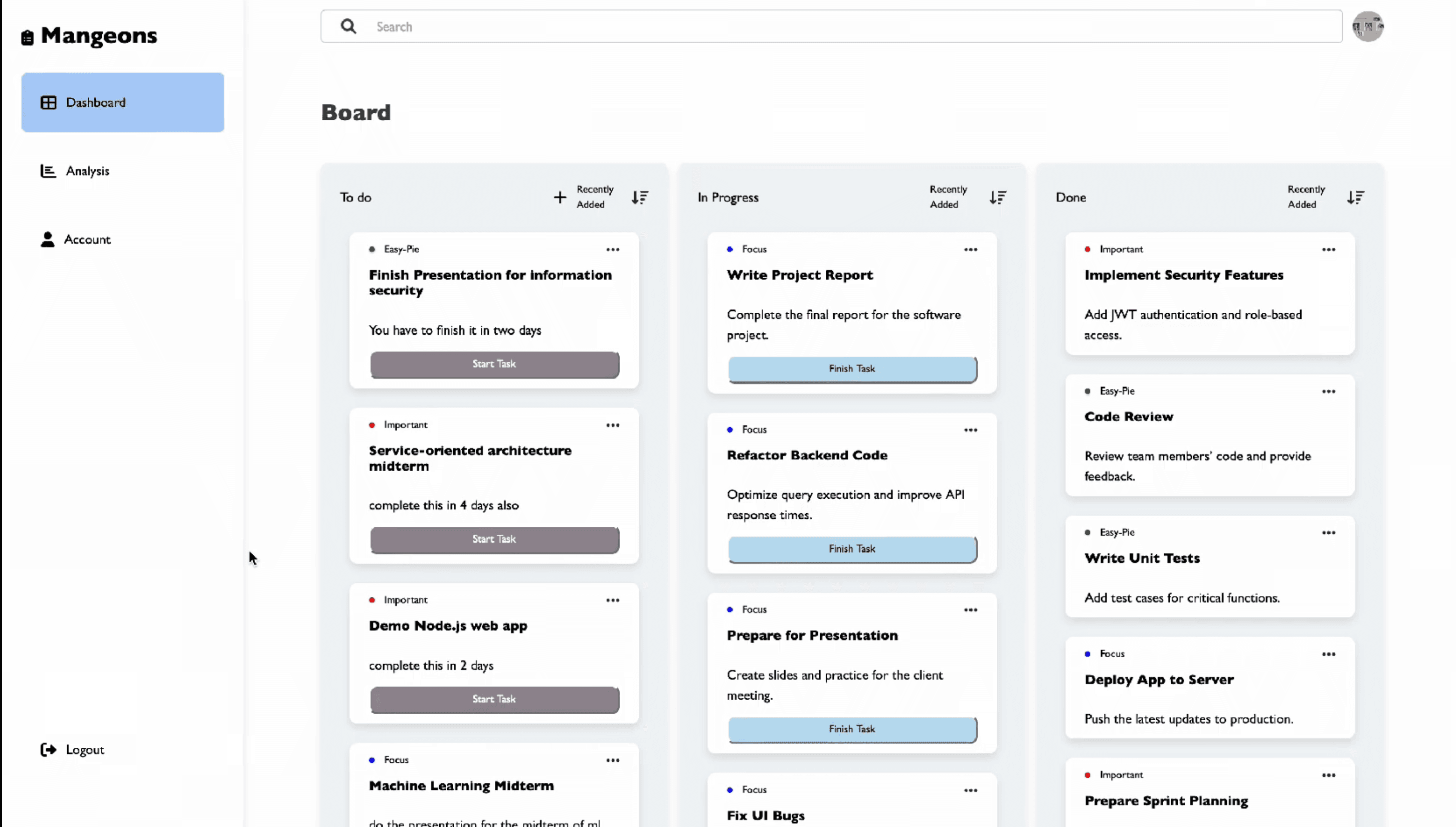
Task: Click the 'Write Project Report' card title
Action: point(800,275)
